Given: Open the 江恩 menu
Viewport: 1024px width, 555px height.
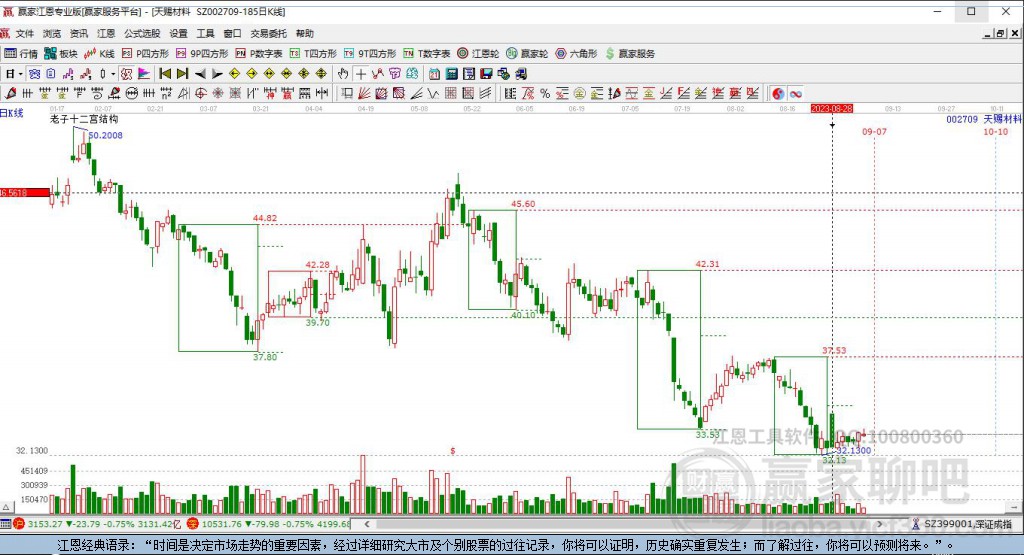Looking at the screenshot, I should pos(106,33).
